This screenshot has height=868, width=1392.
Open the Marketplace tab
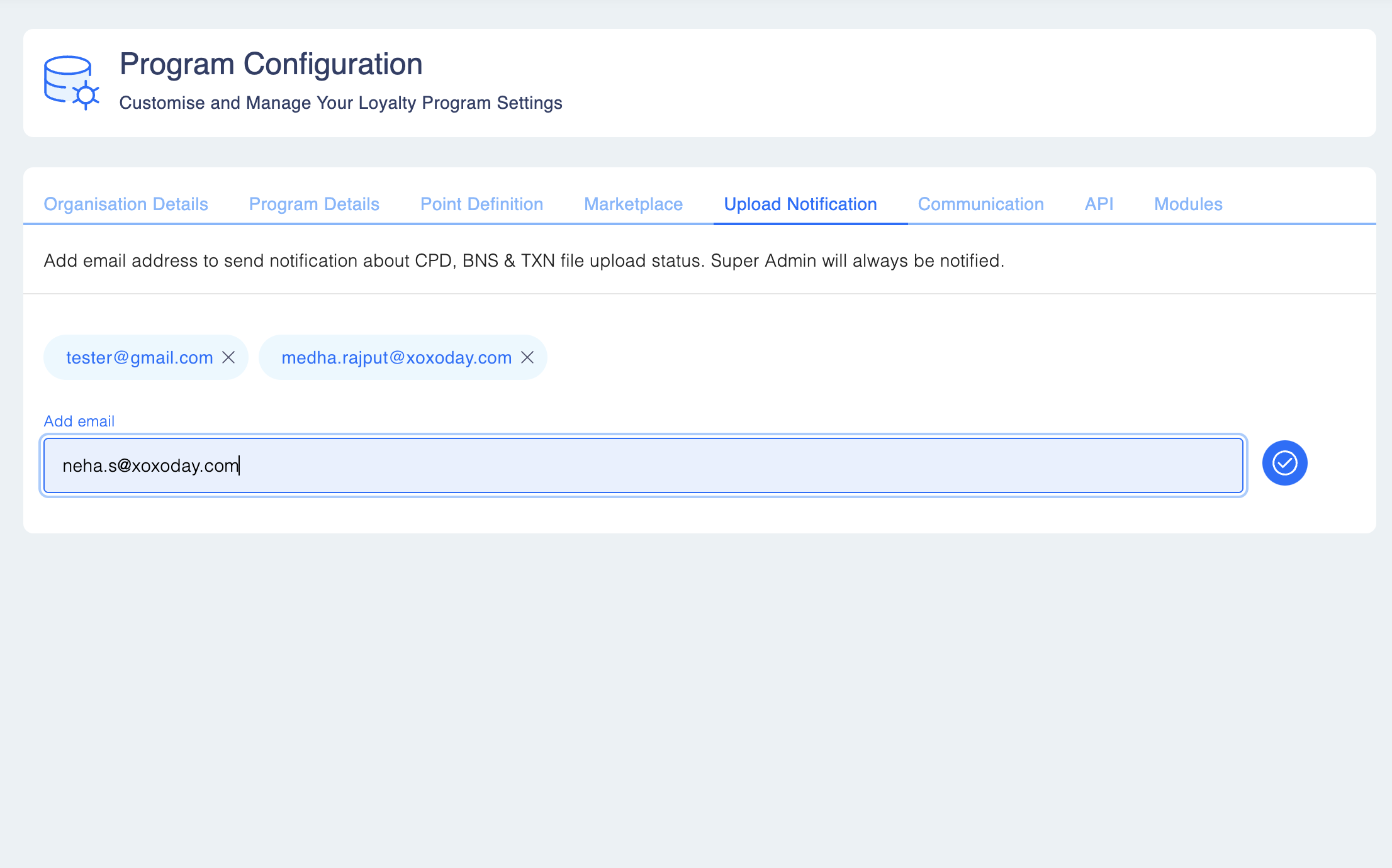click(633, 204)
